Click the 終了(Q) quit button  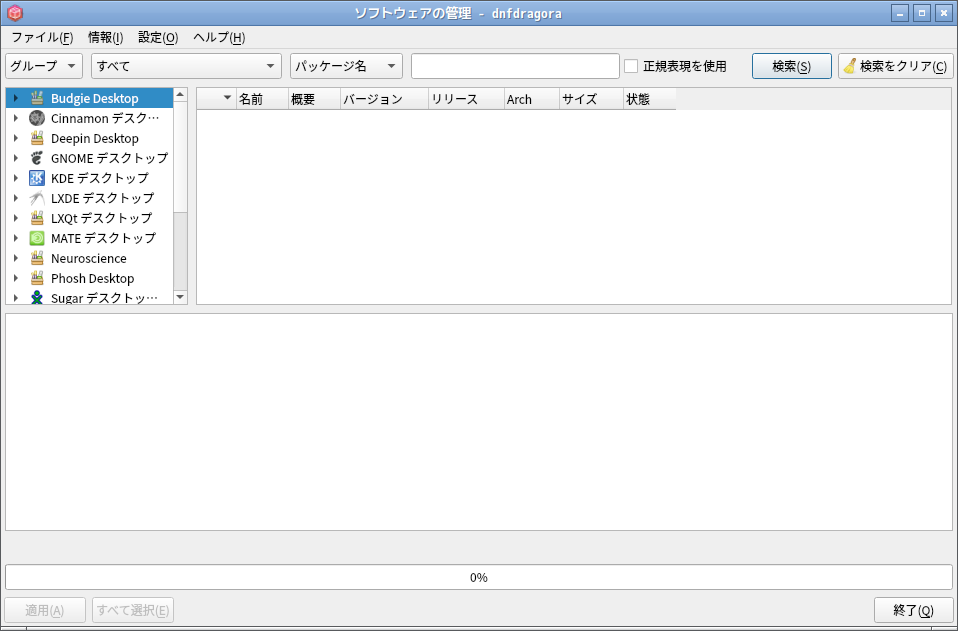[913, 610]
